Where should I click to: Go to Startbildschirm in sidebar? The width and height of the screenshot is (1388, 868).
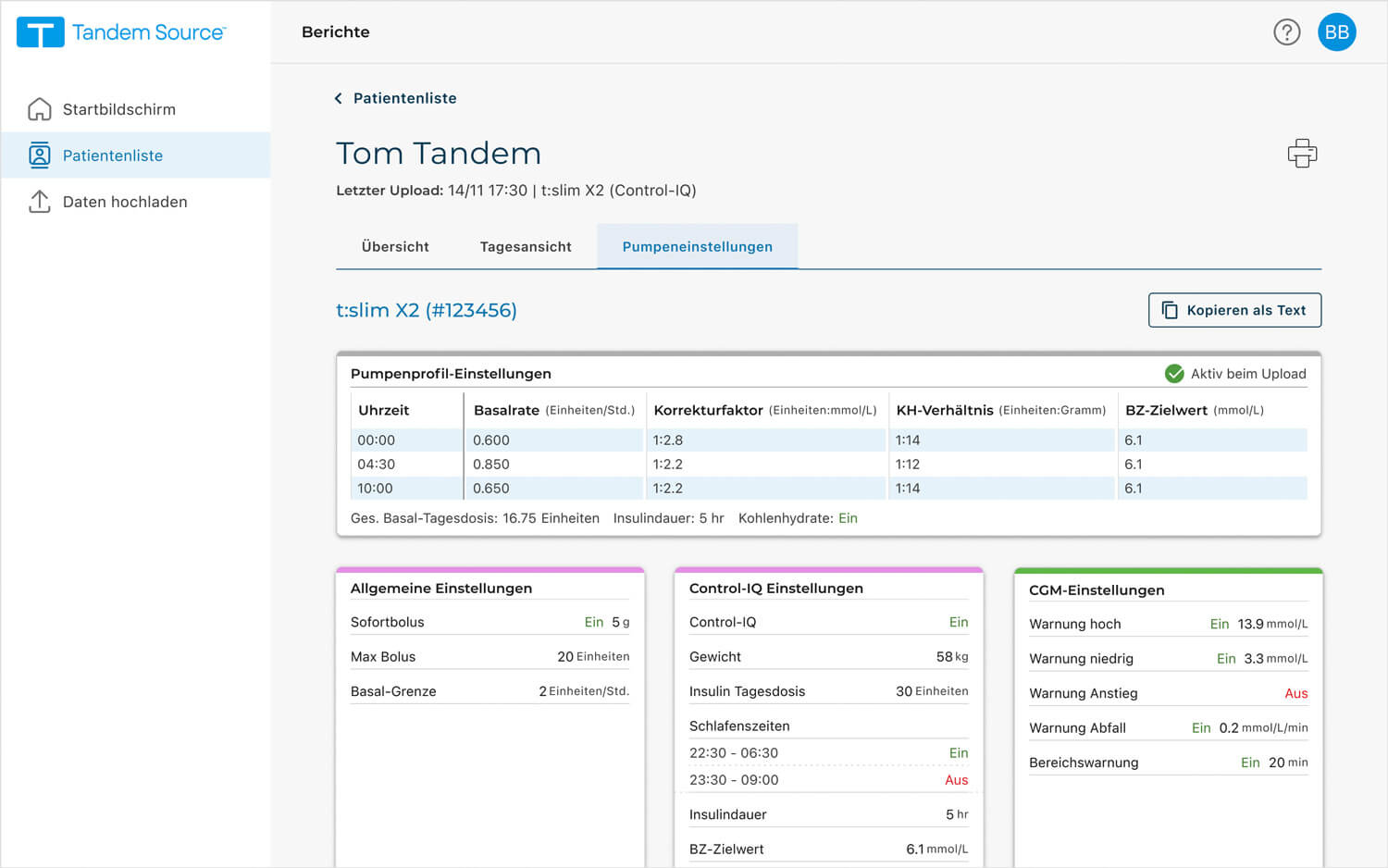(135, 109)
